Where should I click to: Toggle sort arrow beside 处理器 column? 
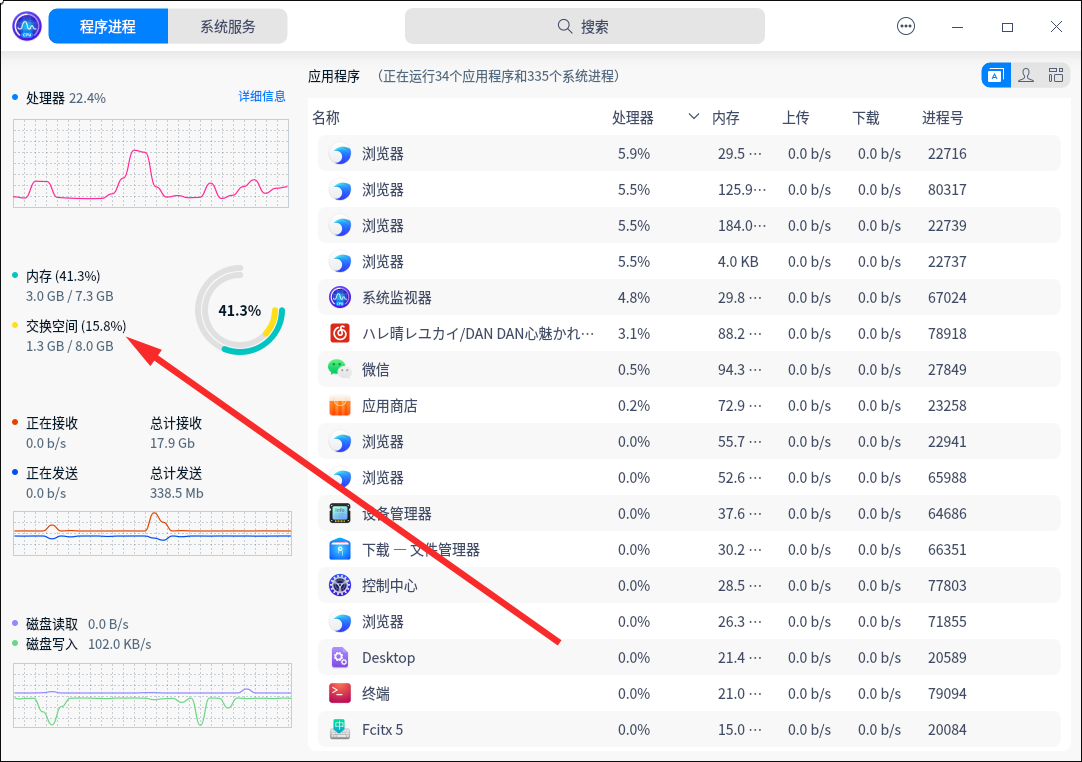694,117
